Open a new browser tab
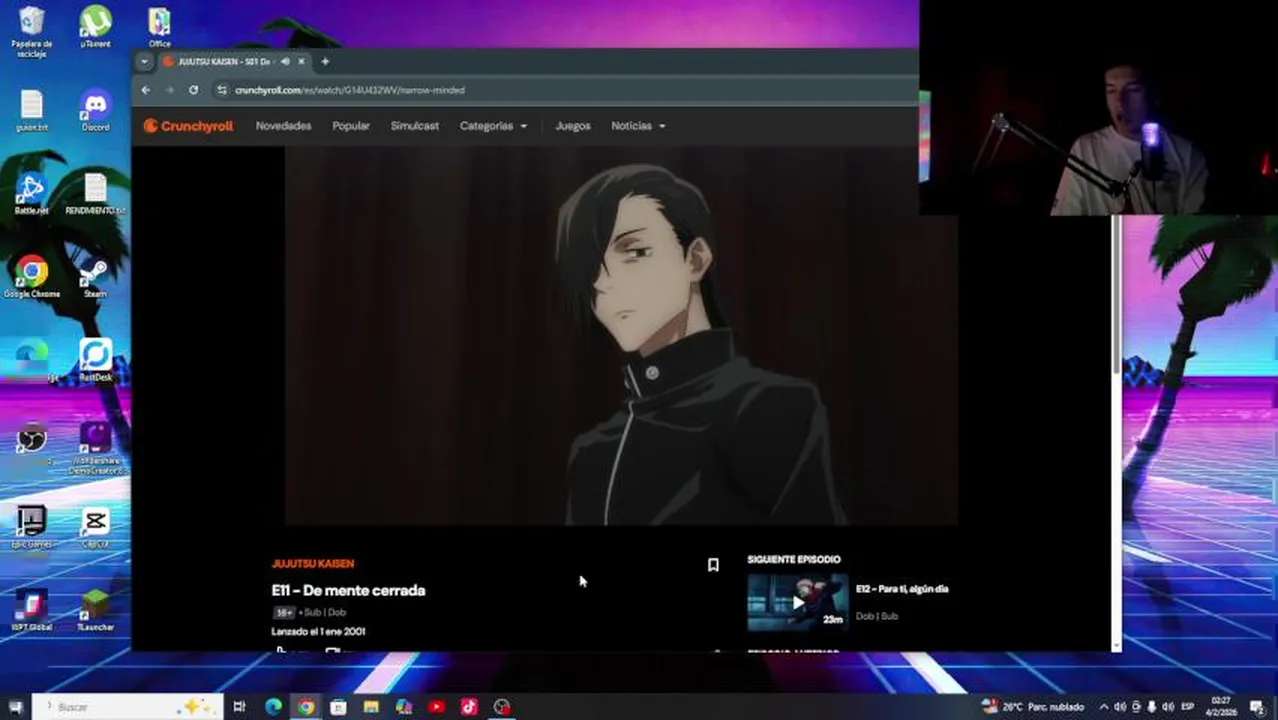 [325, 61]
